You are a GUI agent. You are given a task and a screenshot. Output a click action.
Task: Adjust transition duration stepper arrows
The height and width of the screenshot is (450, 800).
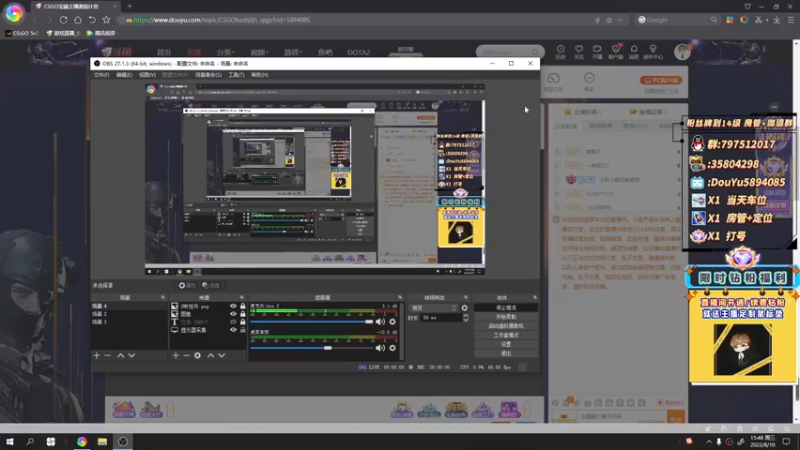coord(465,317)
